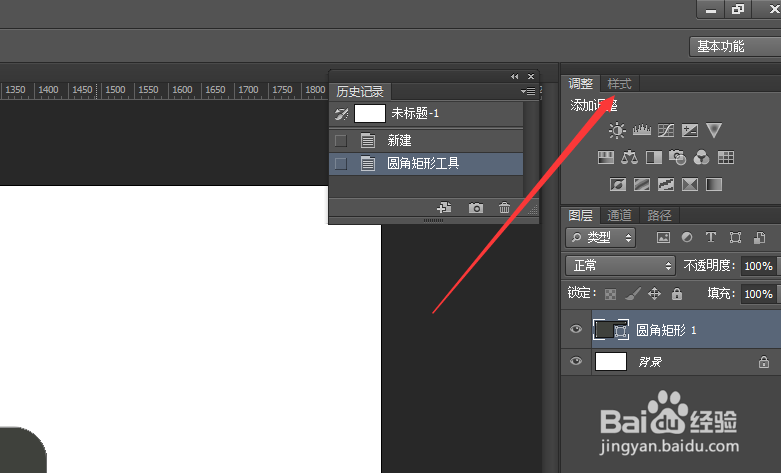Image resolution: width=781 pixels, height=473 pixels.
Task: Click the 不透明度 opacity value field
Action: click(x=758, y=266)
